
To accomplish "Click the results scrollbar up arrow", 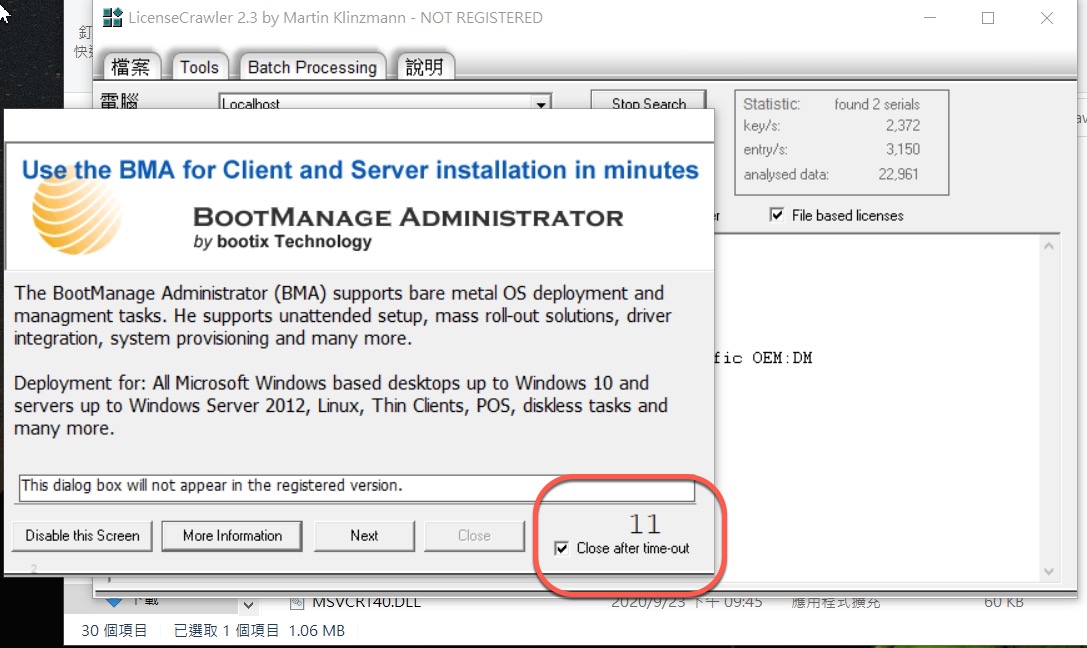I will [1049, 246].
